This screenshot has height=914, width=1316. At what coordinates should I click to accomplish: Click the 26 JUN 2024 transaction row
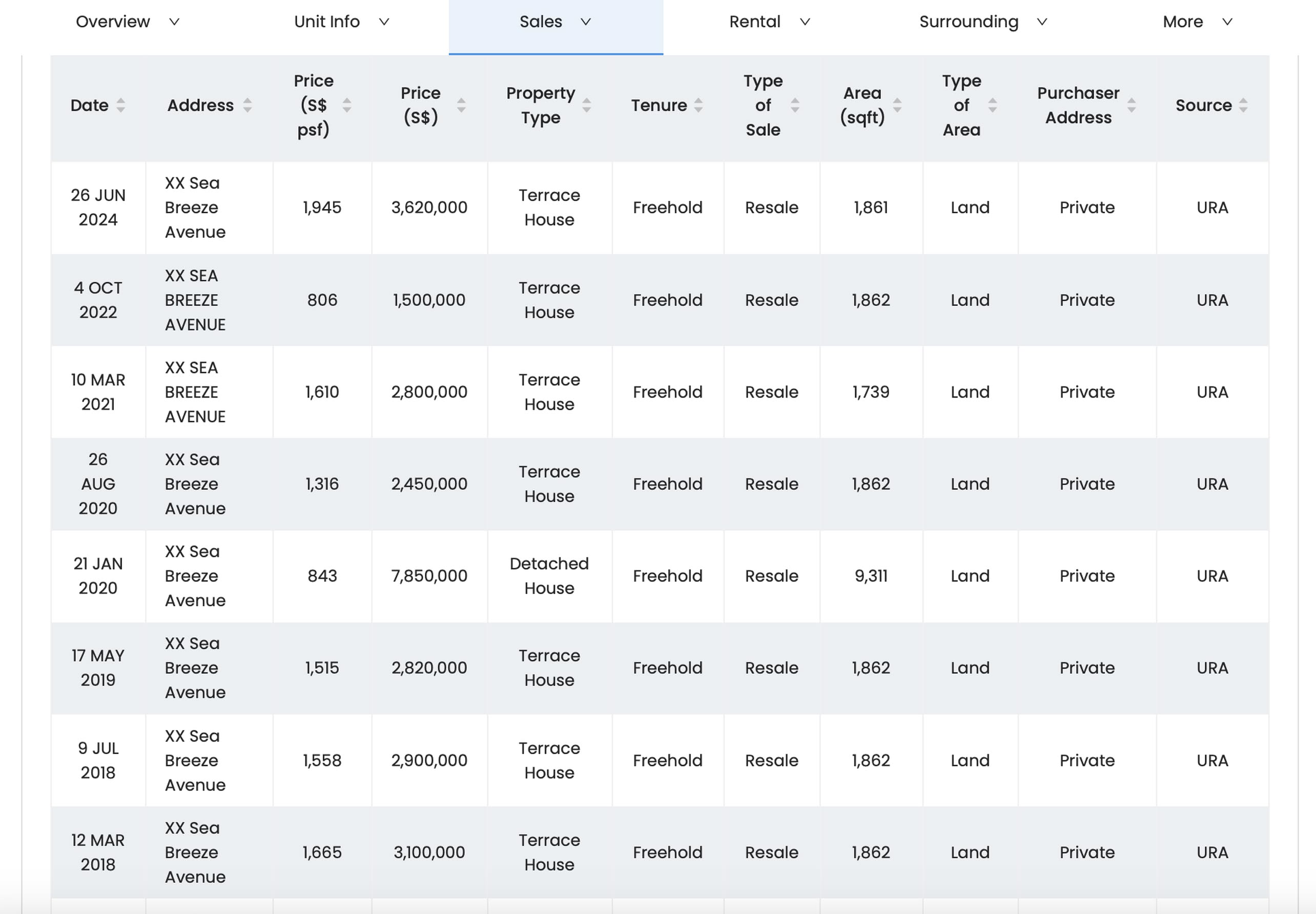98,207
